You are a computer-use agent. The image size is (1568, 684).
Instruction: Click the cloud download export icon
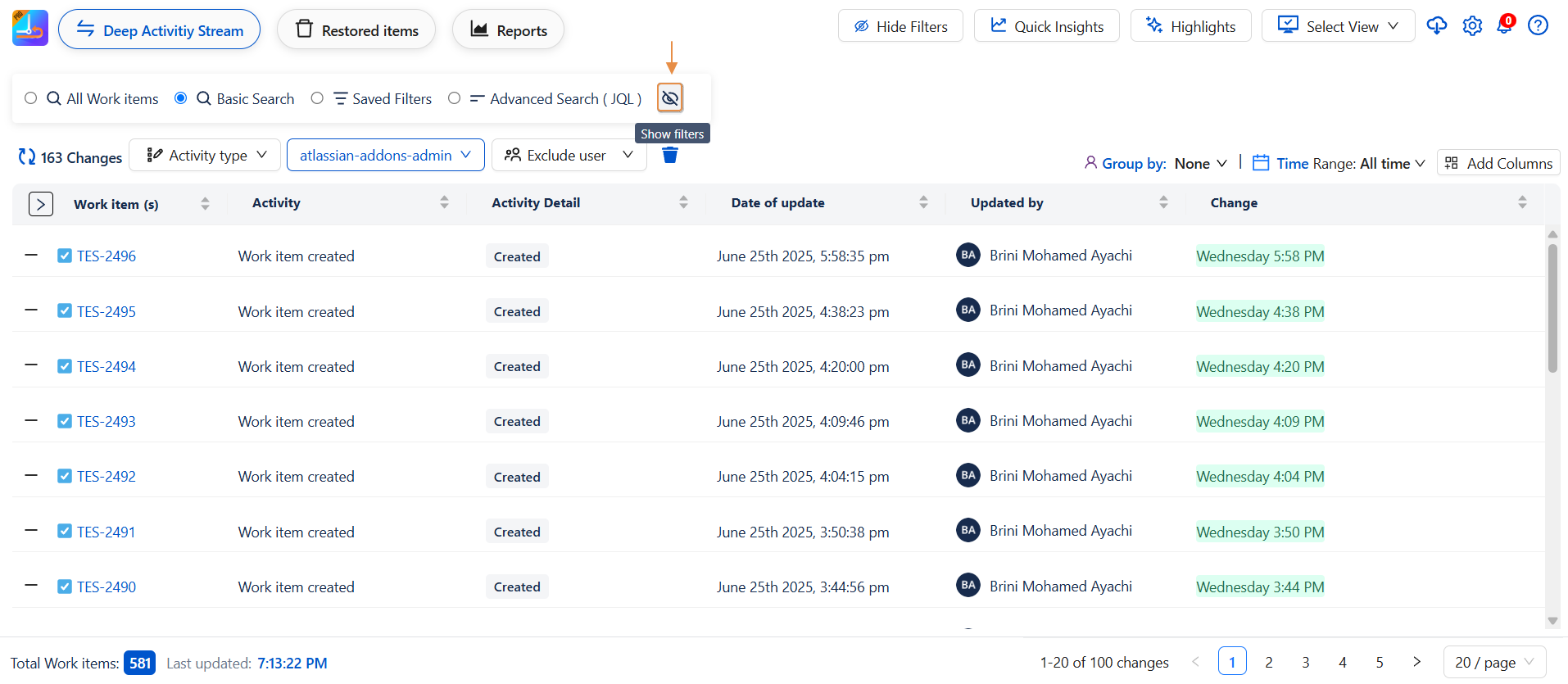(x=1436, y=26)
